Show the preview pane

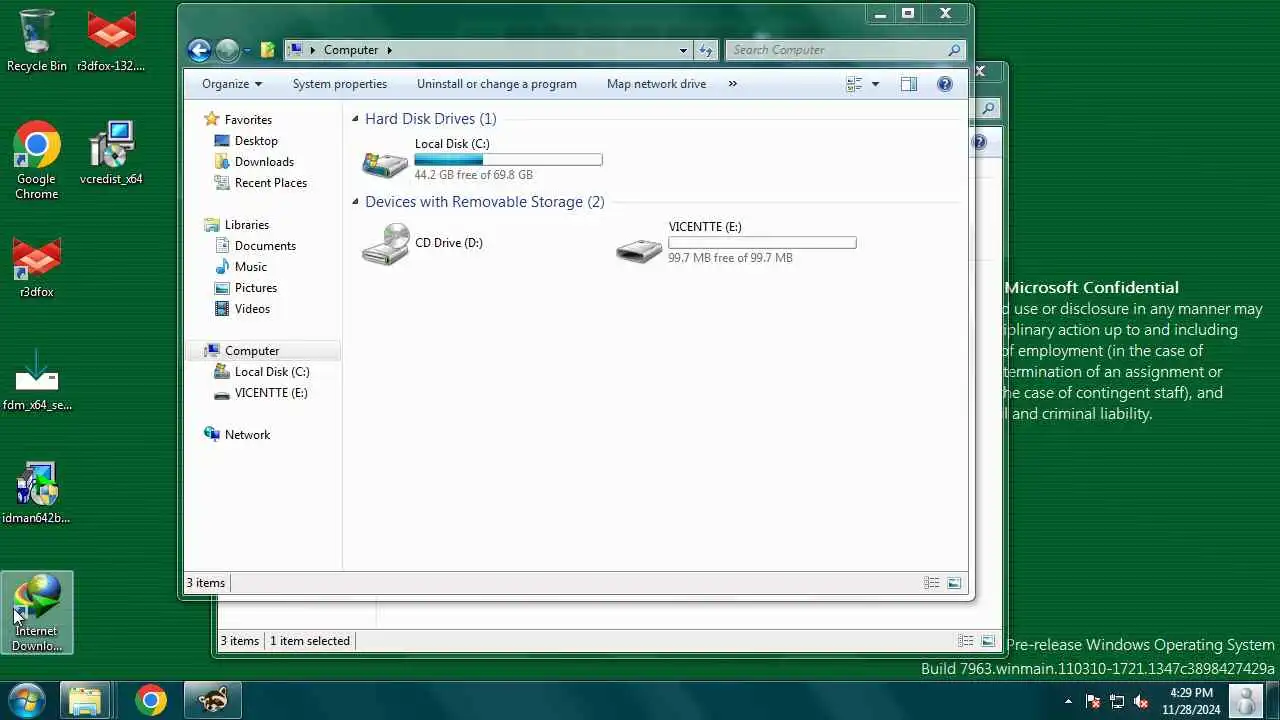point(909,84)
